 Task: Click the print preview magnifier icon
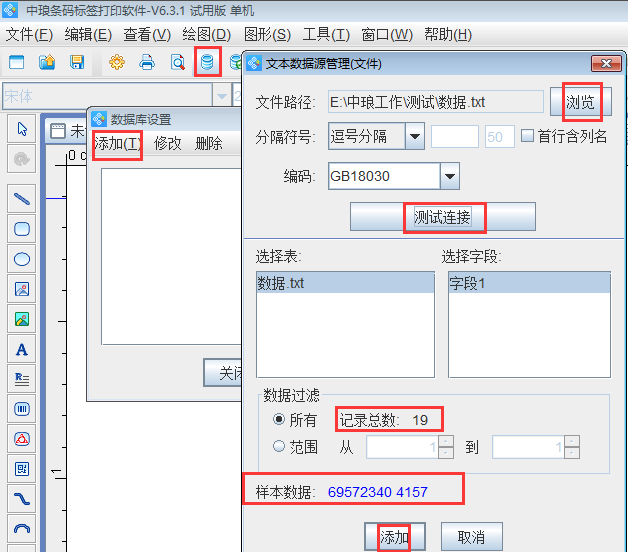[x=177, y=62]
